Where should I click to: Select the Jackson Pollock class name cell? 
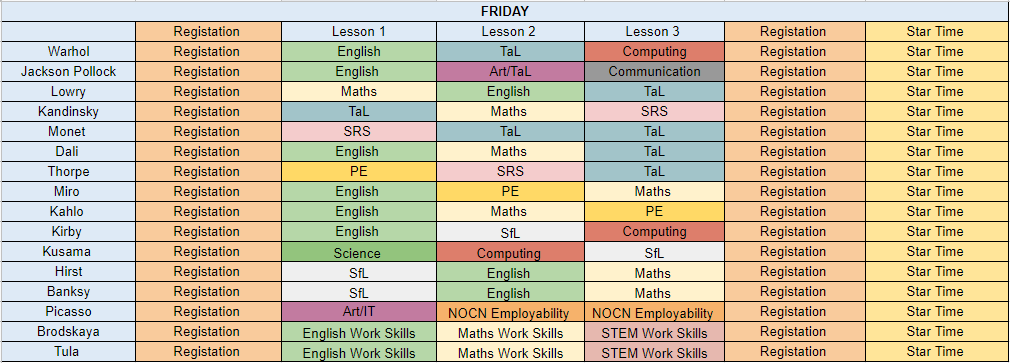[68, 71]
